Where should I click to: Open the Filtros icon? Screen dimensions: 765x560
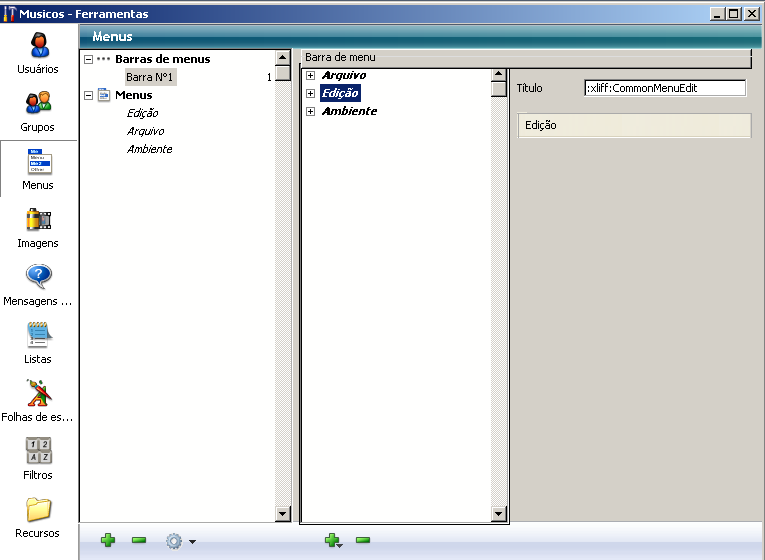[39, 450]
